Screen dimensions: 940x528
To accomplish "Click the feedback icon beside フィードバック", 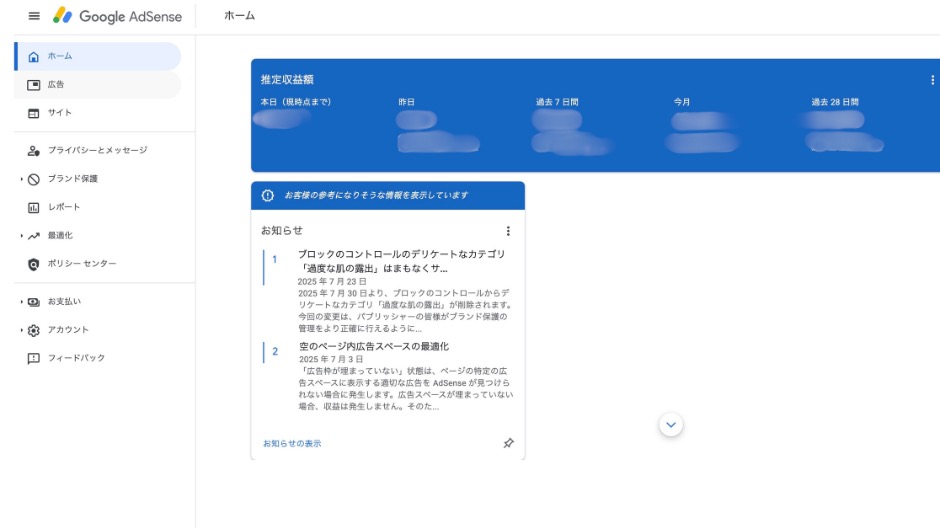I will click(x=34, y=358).
